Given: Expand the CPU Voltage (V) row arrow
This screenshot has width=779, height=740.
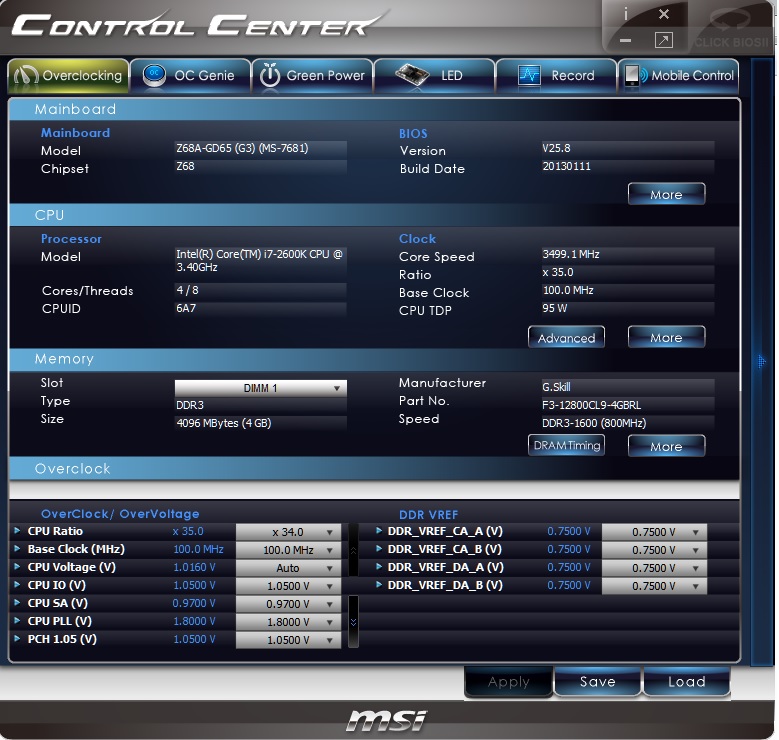Looking at the screenshot, I should [17, 566].
